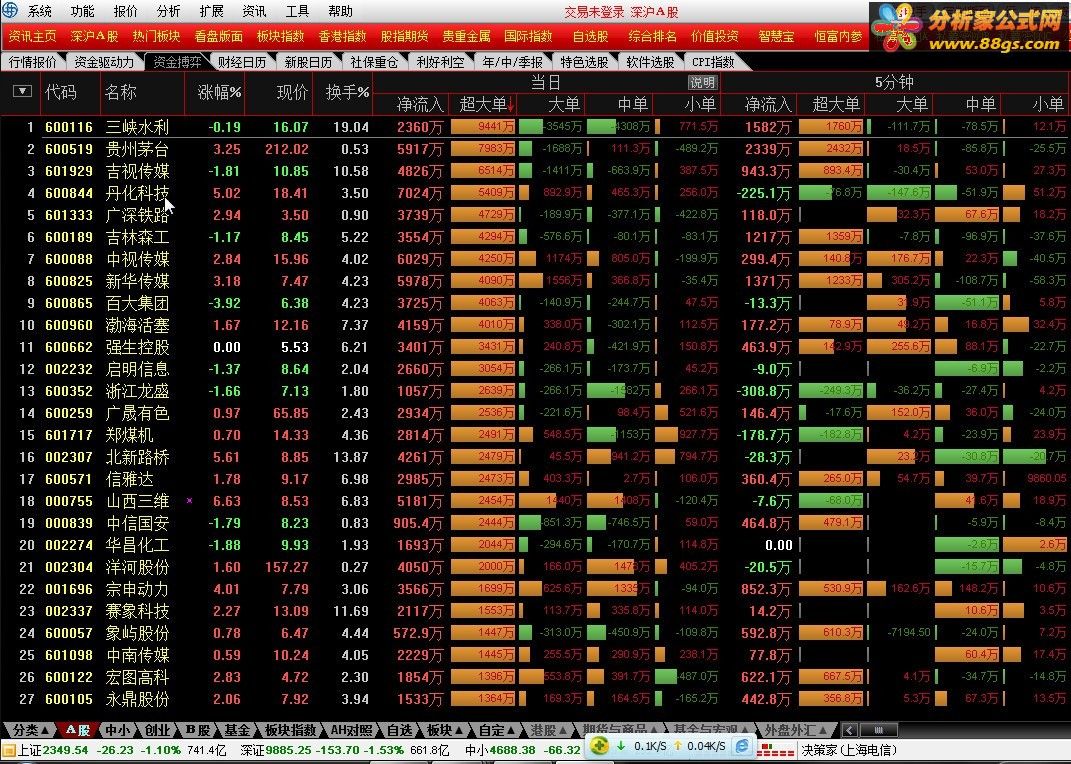Click 自选股 in the red toolbar
This screenshot has height=764, width=1071.
point(591,36)
